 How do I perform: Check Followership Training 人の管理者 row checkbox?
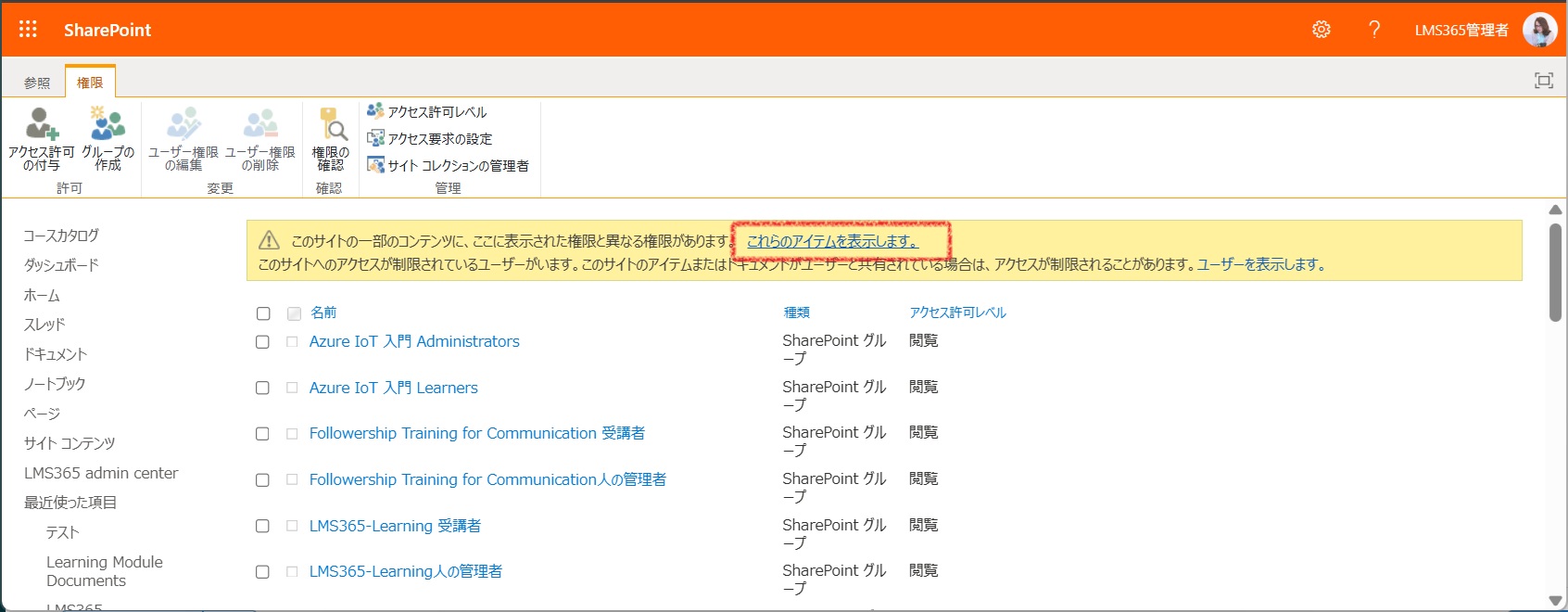point(262,480)
